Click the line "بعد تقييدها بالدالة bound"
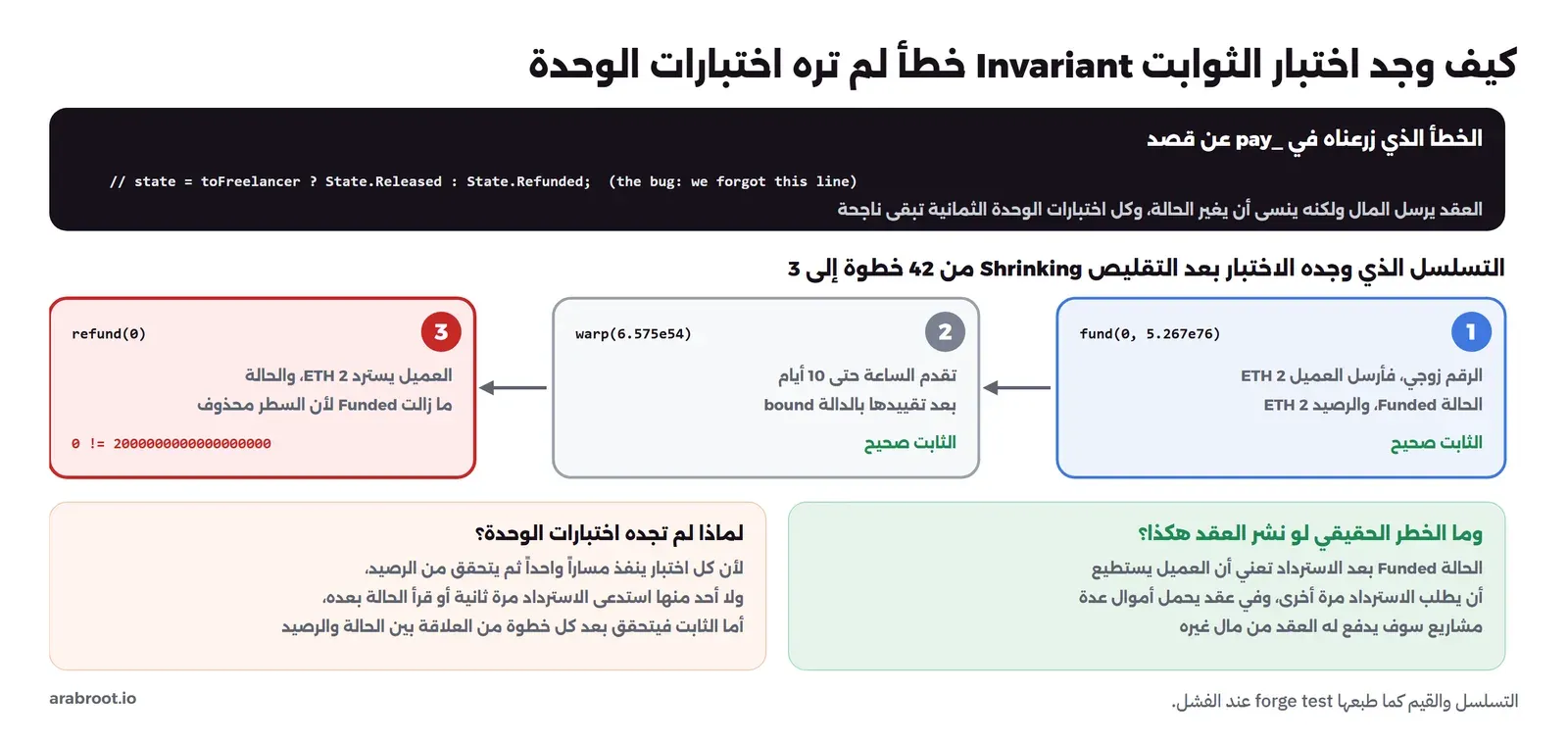This screenshot has width=1568, height=742. (x=860, y=405)
